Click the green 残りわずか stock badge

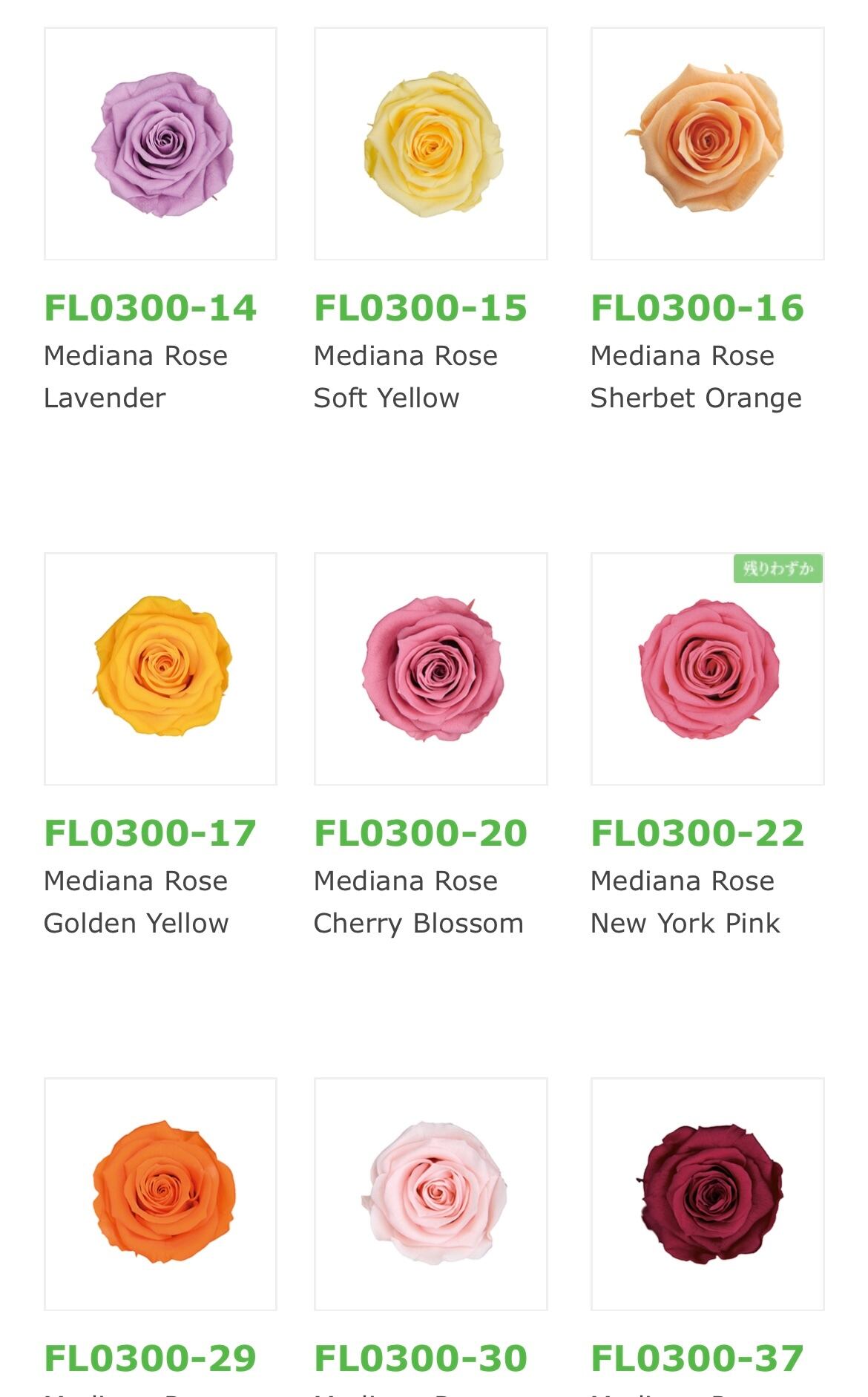pos(777,569)
